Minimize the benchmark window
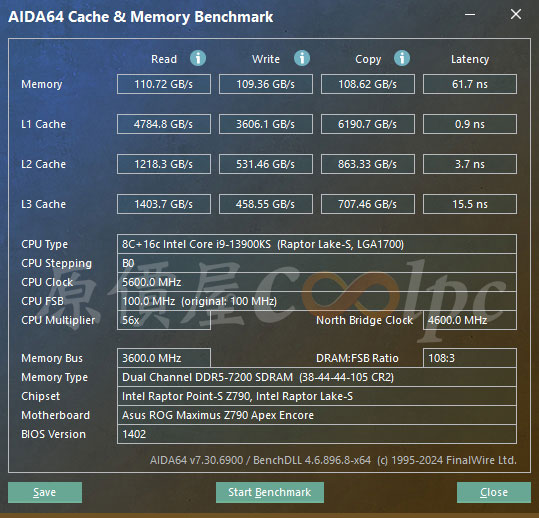This screenshot has height=518, width=539. pos(470,14)
